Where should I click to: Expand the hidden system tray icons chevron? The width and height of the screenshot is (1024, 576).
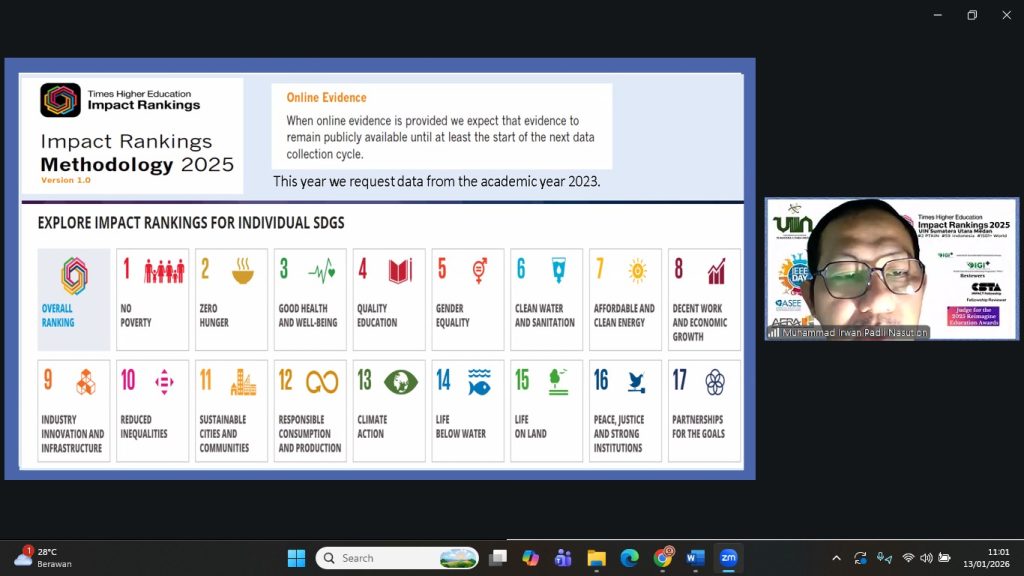(837, 558)
